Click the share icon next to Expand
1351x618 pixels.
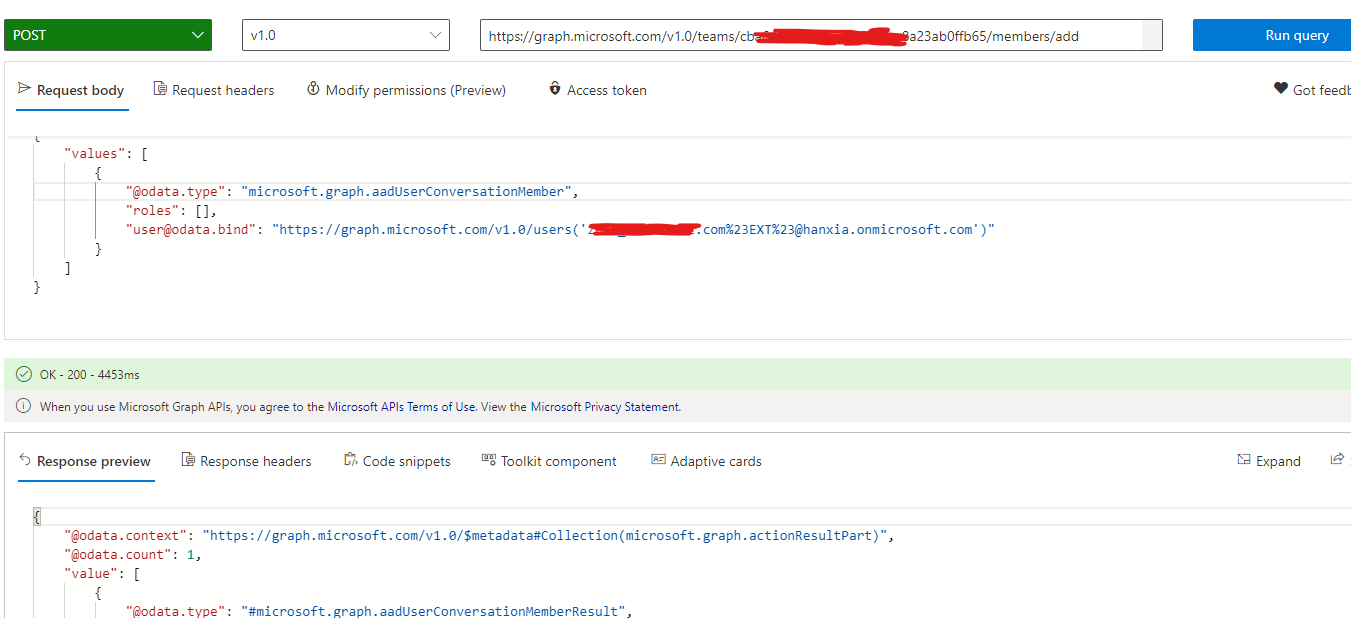1337,460
